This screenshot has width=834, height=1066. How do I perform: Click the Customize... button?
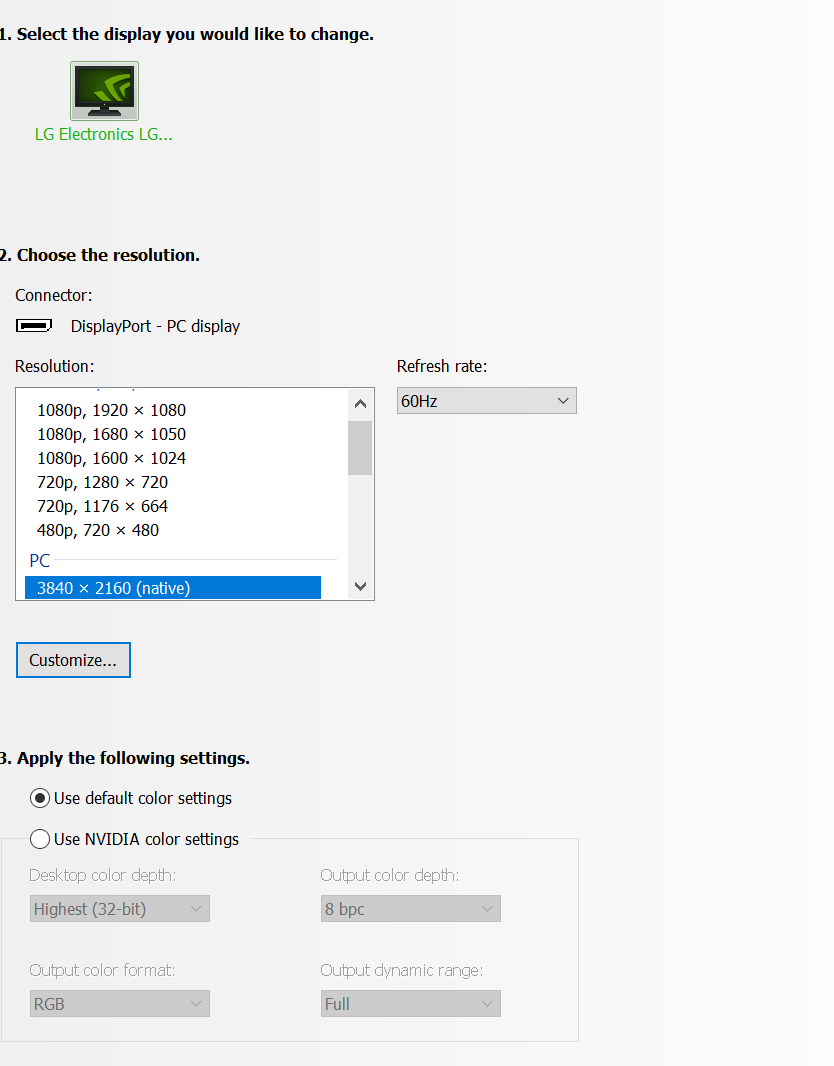pyautogui.click(x=73, y=660)
